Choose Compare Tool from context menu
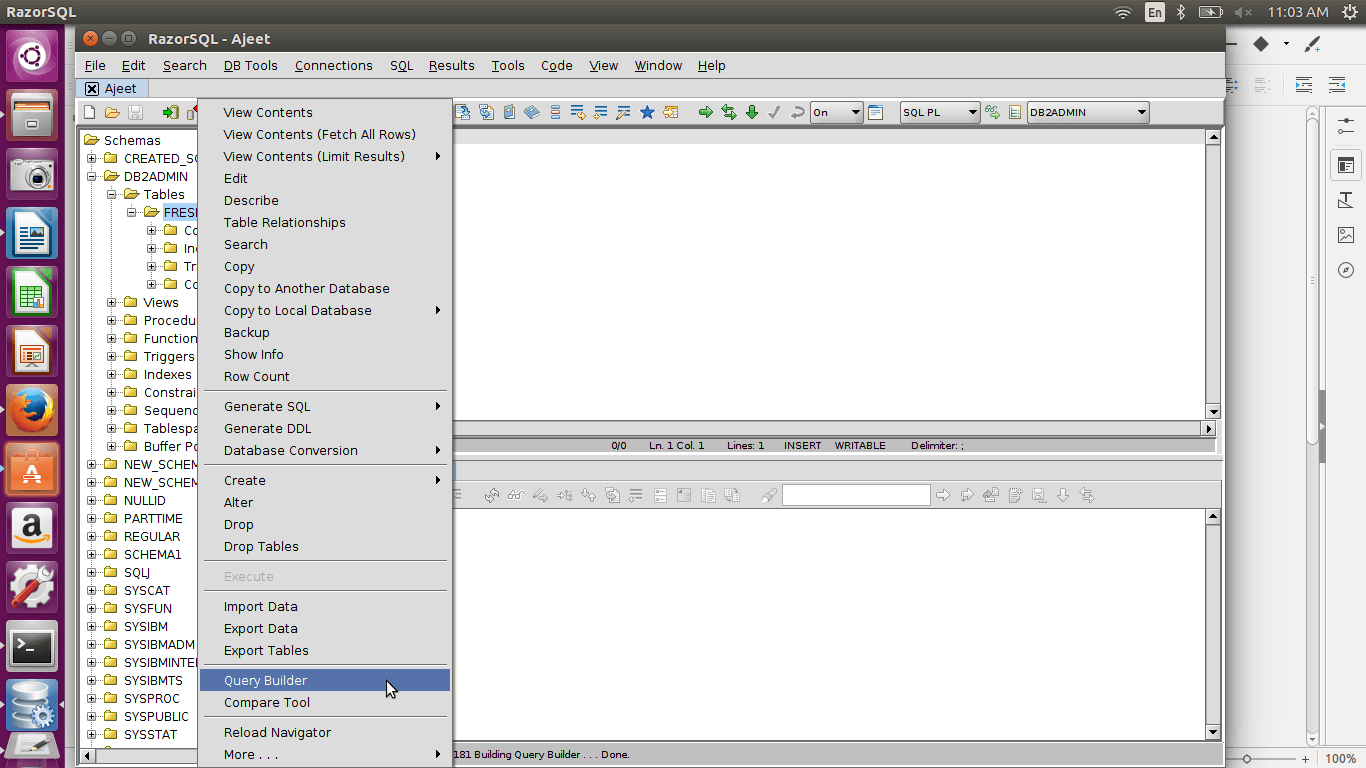The image size is (1366, 768). (325, 702)
